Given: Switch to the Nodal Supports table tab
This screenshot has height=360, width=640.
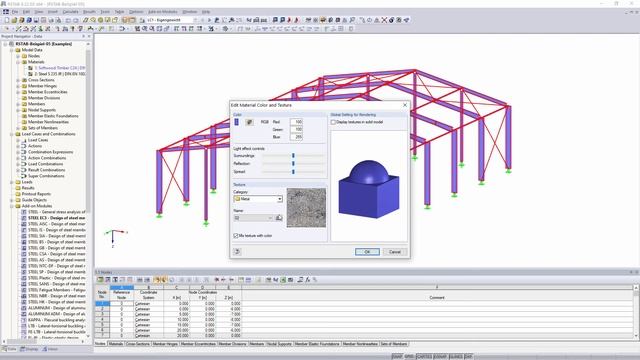Looking at the screenshot, I should [x=279, y=344].
